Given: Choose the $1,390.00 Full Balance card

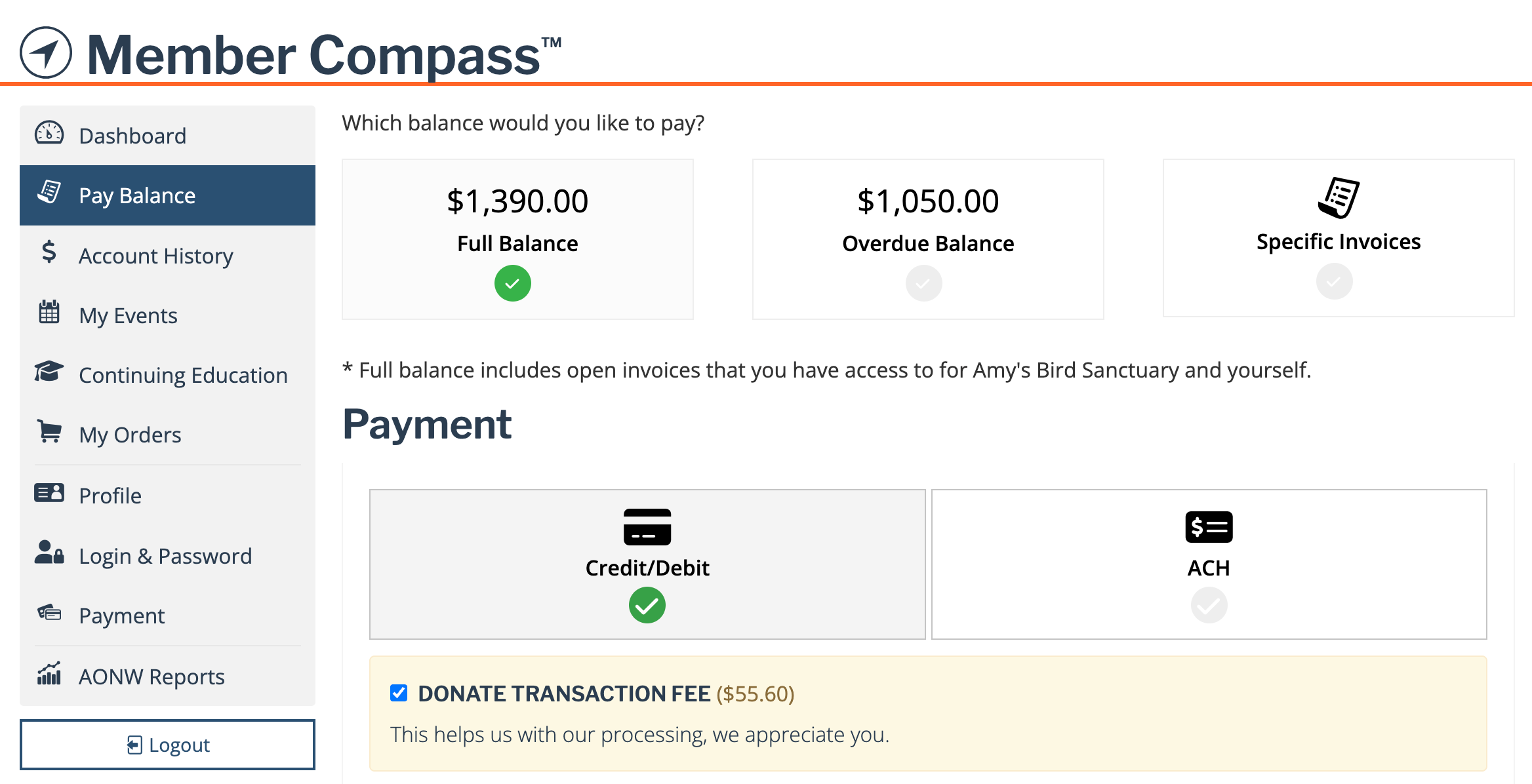Looking at the screenshot, I should click(517, 239).
